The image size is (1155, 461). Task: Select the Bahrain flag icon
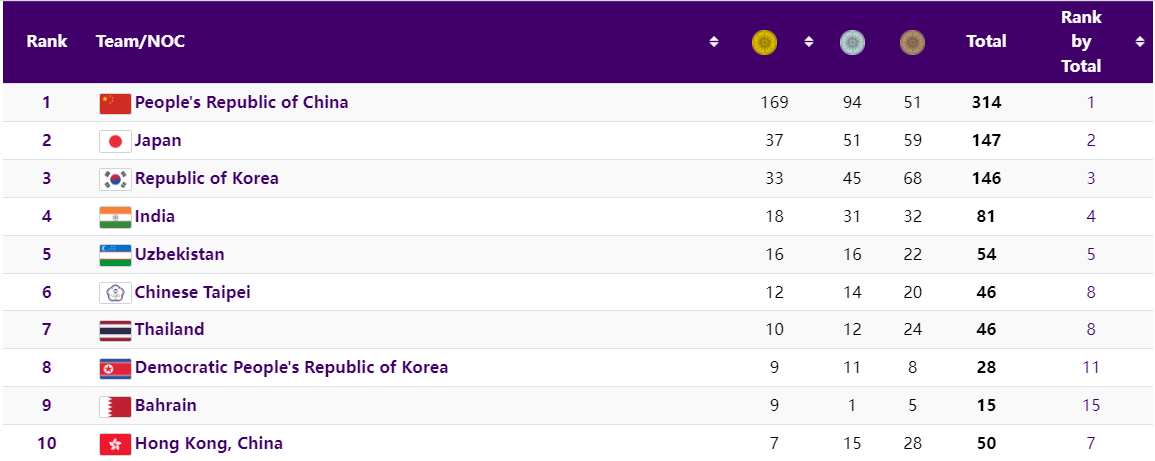[115, 406]
